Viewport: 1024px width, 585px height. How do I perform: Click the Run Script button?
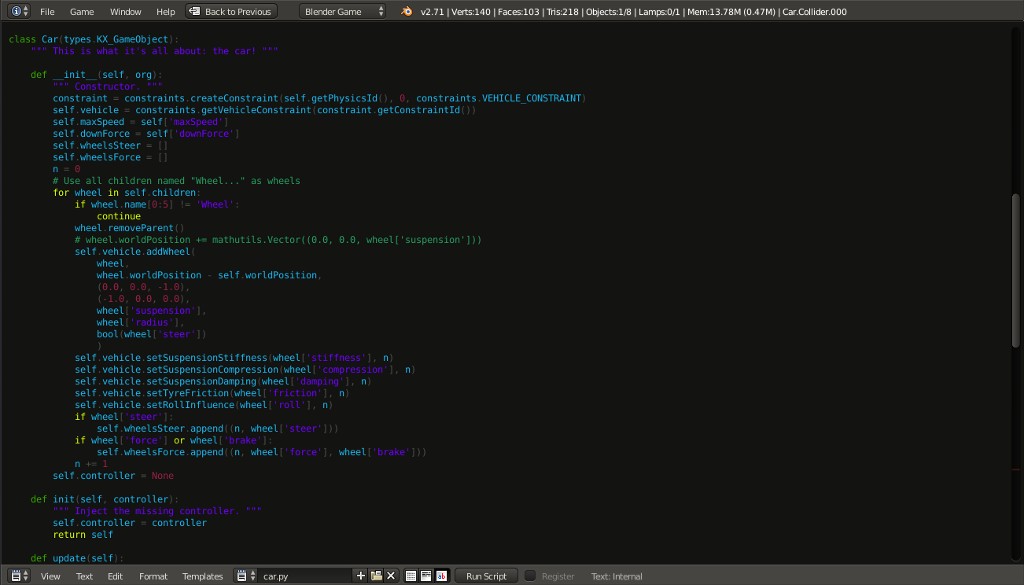point(485,575)
